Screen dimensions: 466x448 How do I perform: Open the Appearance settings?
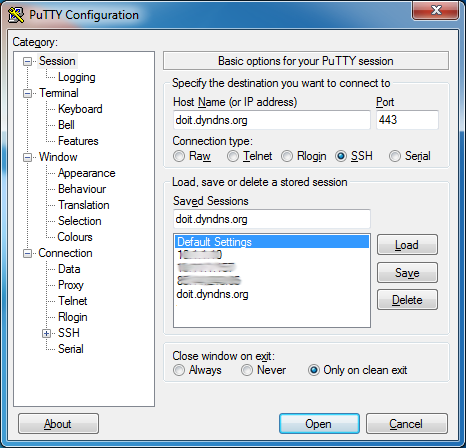(87, 173)
